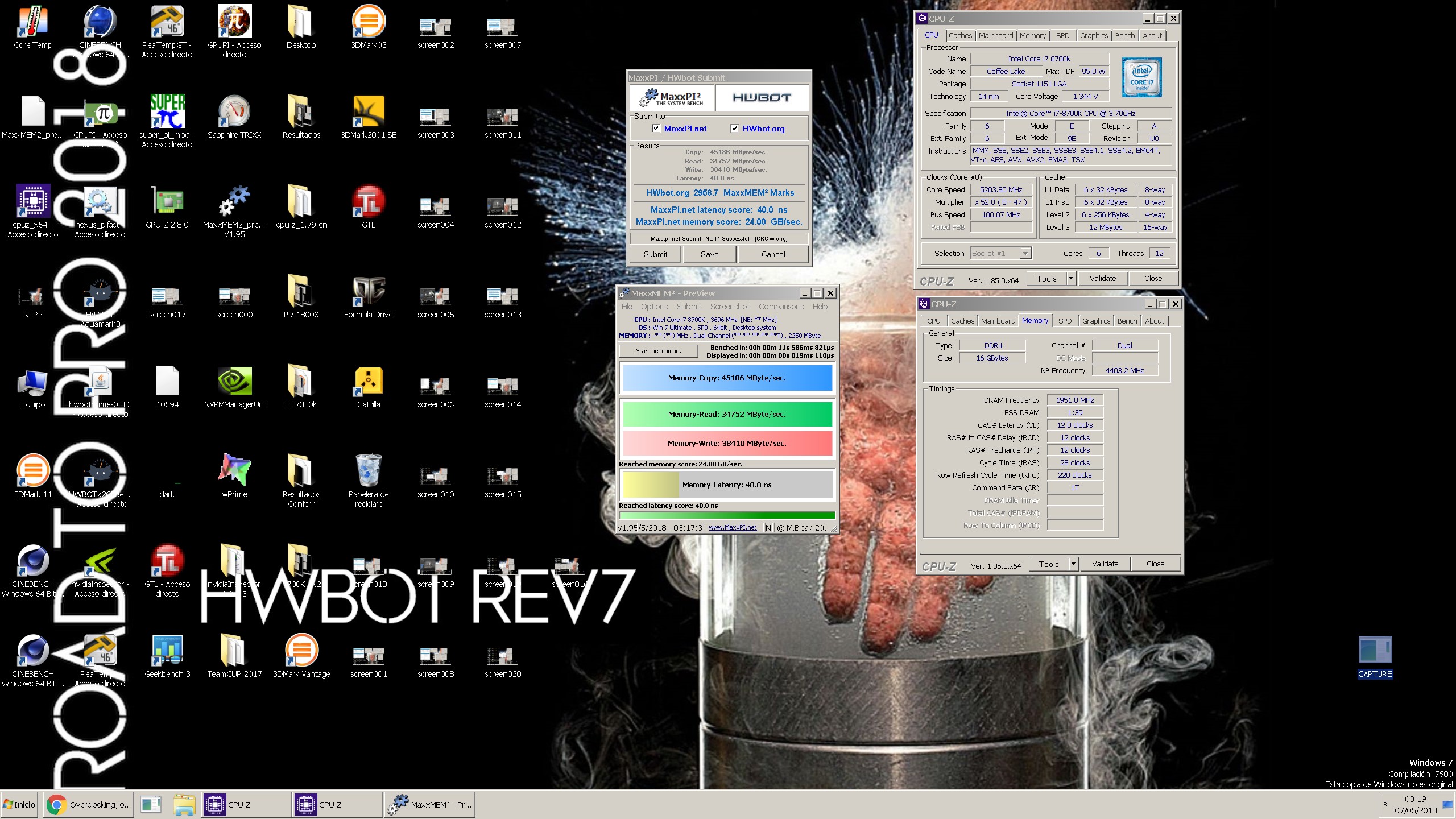
Task: Open the Help menu in MaxxMEM²
Action: click(820, 307)
